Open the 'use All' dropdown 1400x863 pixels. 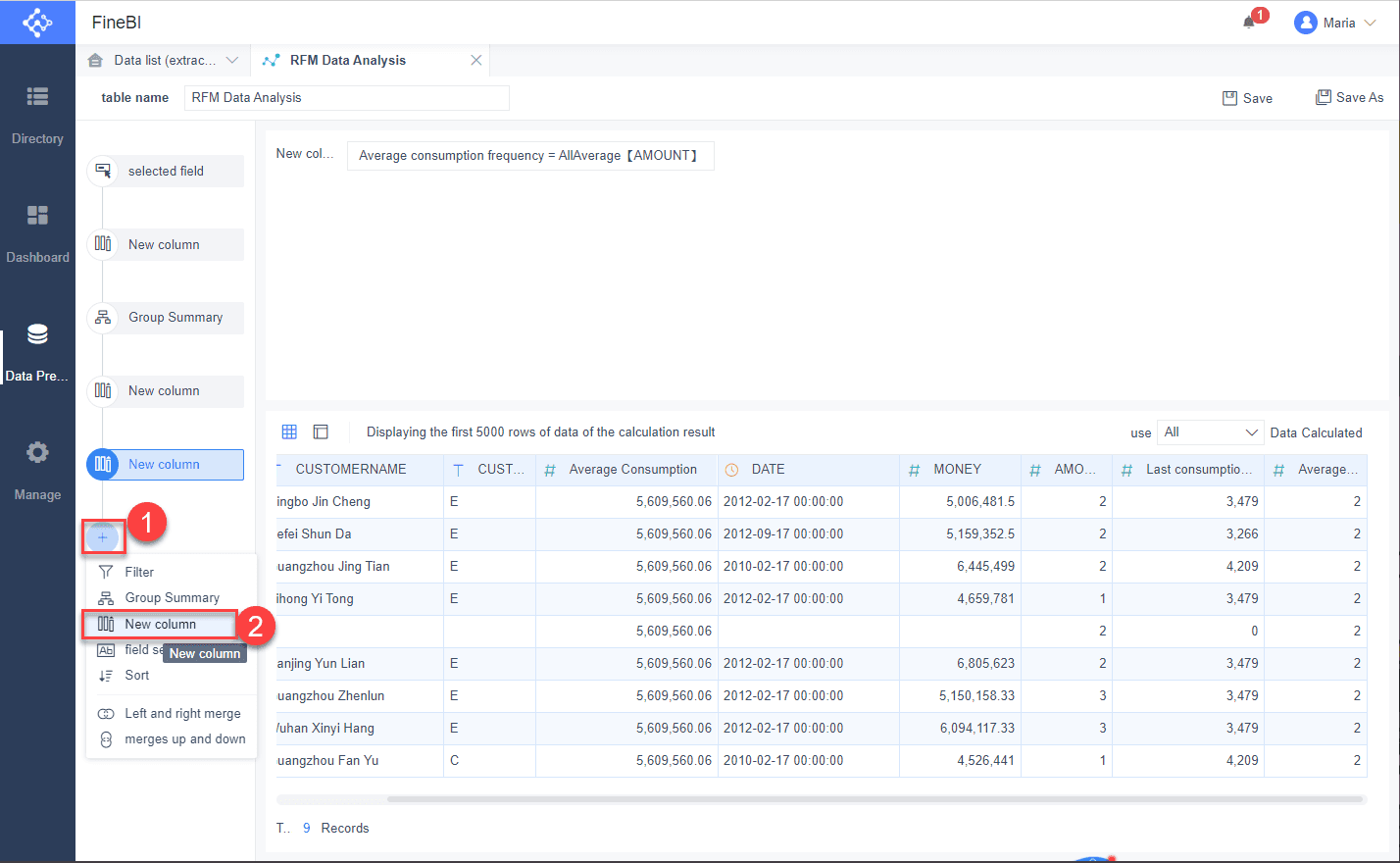(1210, 432)
